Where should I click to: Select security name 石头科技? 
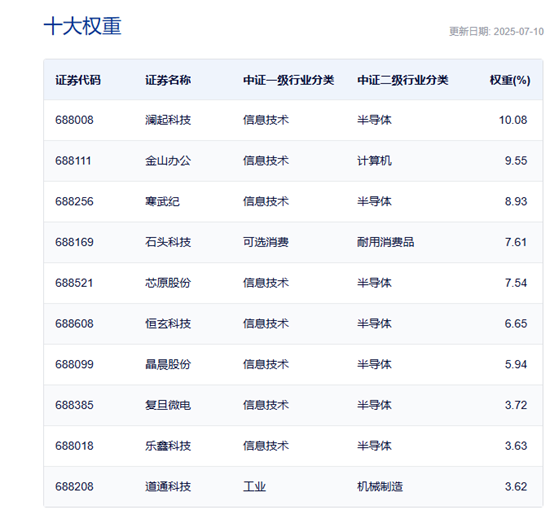pos(168,242)
